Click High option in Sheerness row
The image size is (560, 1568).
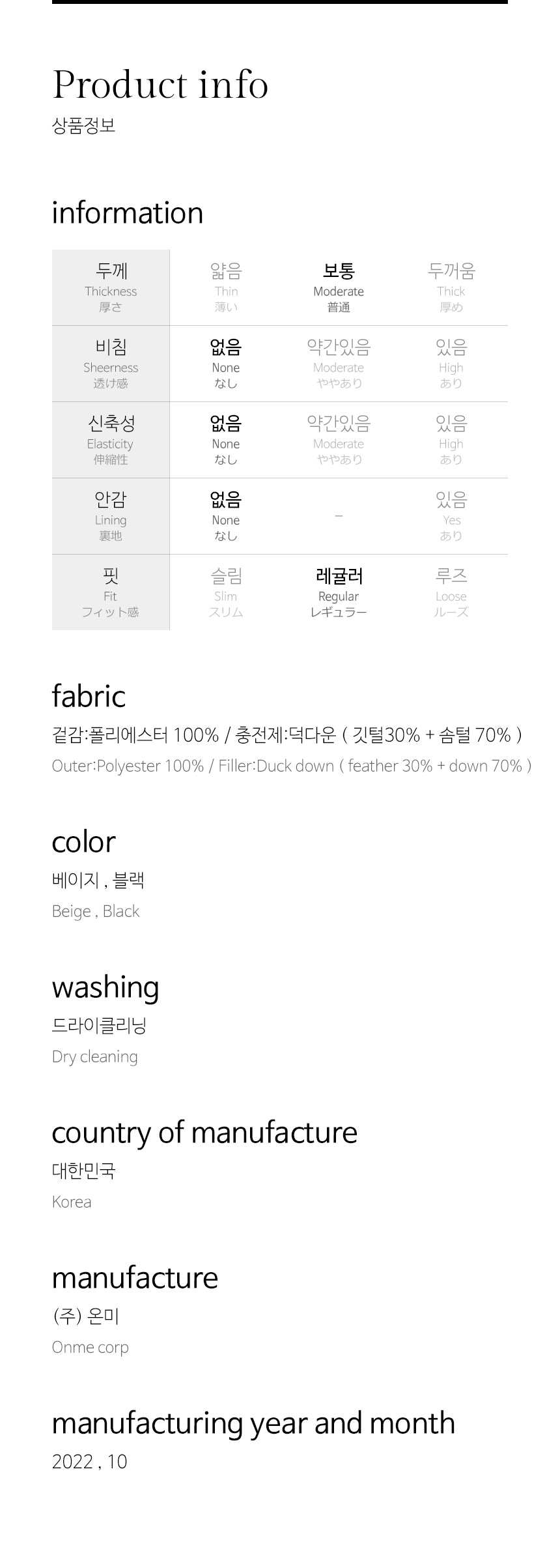(451, 364)
